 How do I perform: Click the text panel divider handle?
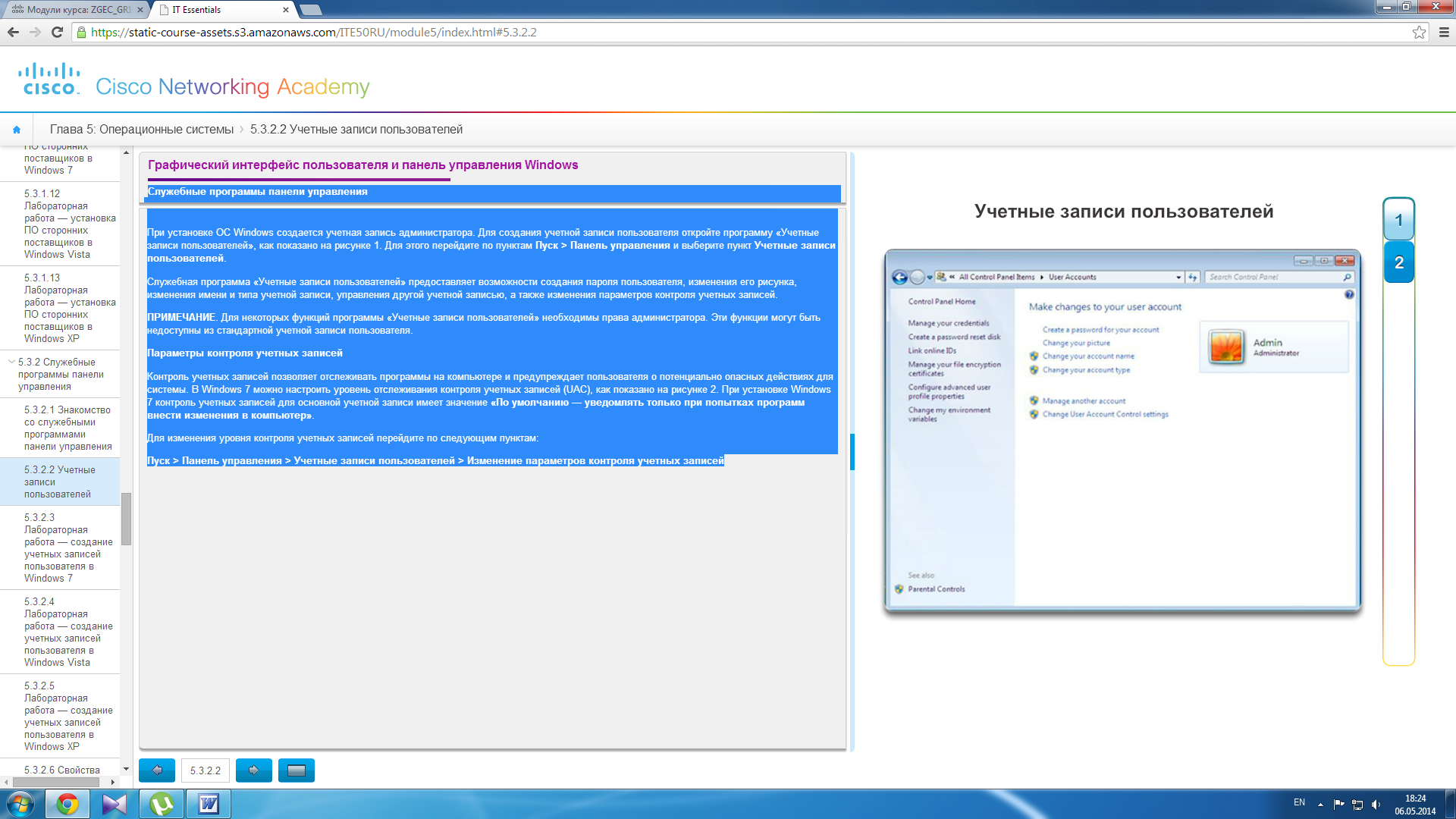click(852, 452)
